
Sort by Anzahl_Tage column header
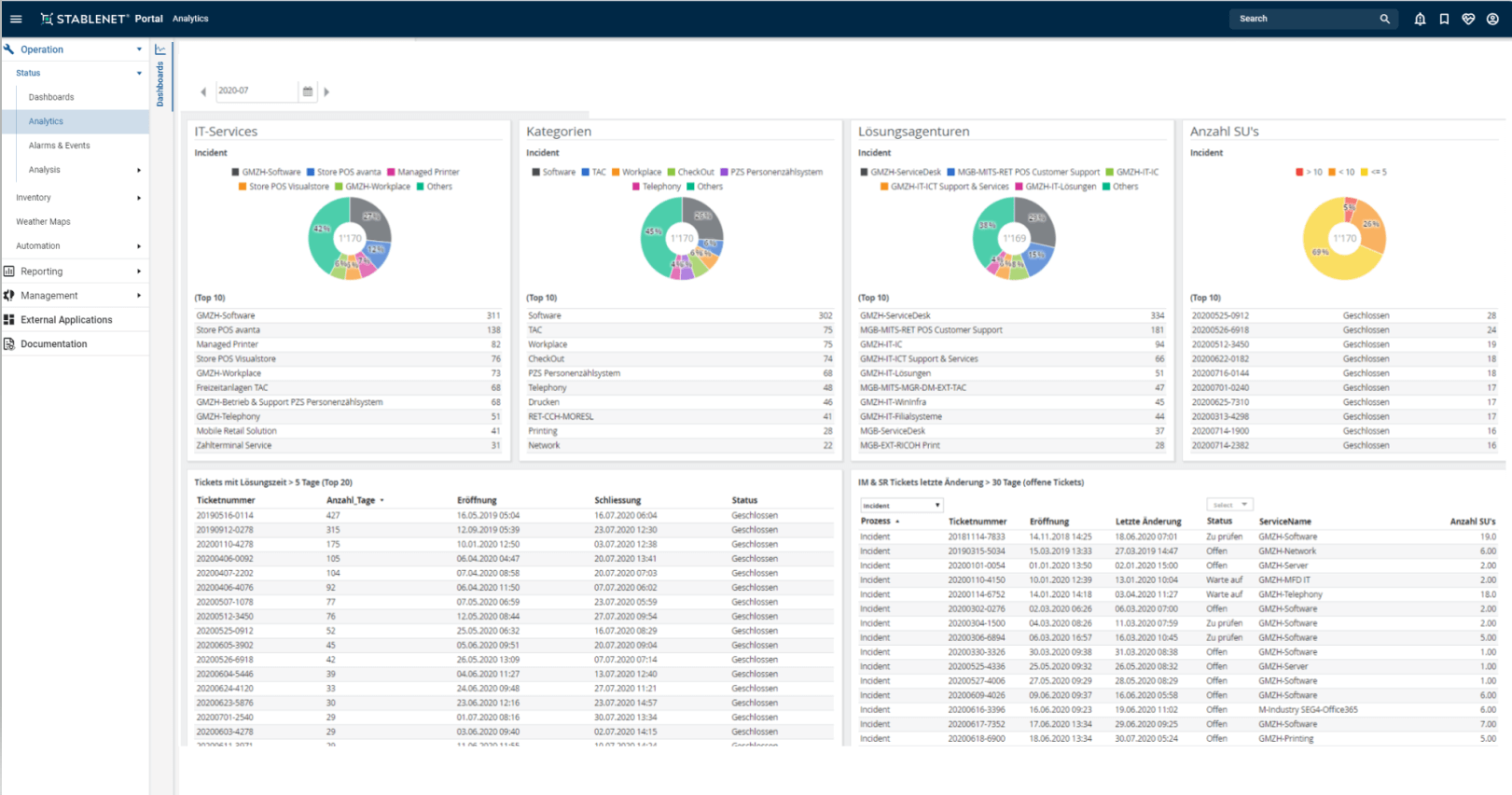pos(351,500)
